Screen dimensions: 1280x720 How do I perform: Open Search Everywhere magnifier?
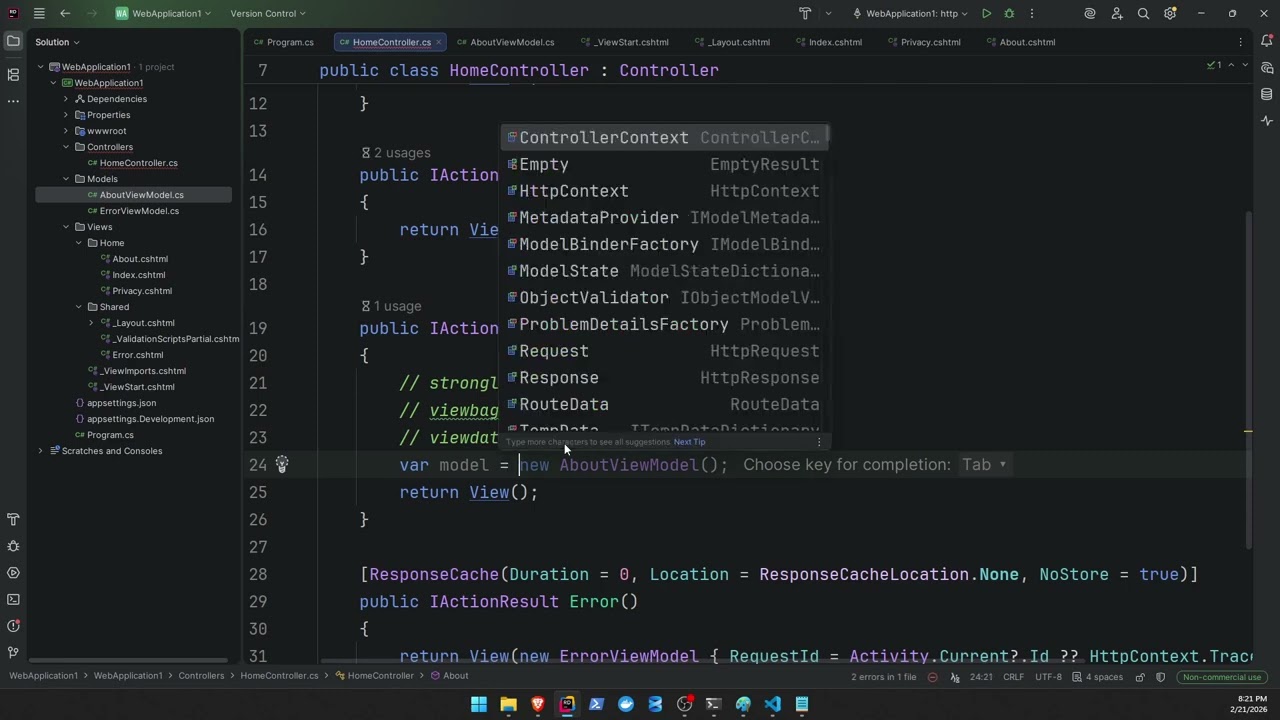[1143, 13]
